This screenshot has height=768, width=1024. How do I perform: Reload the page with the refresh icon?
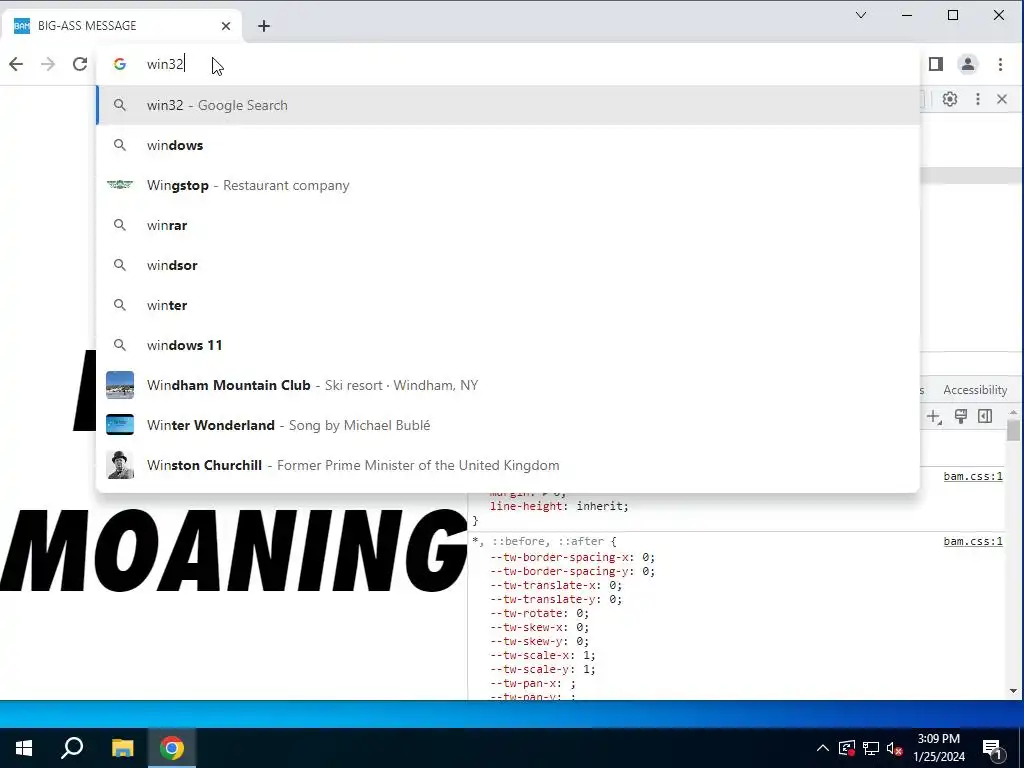point(80,64)
